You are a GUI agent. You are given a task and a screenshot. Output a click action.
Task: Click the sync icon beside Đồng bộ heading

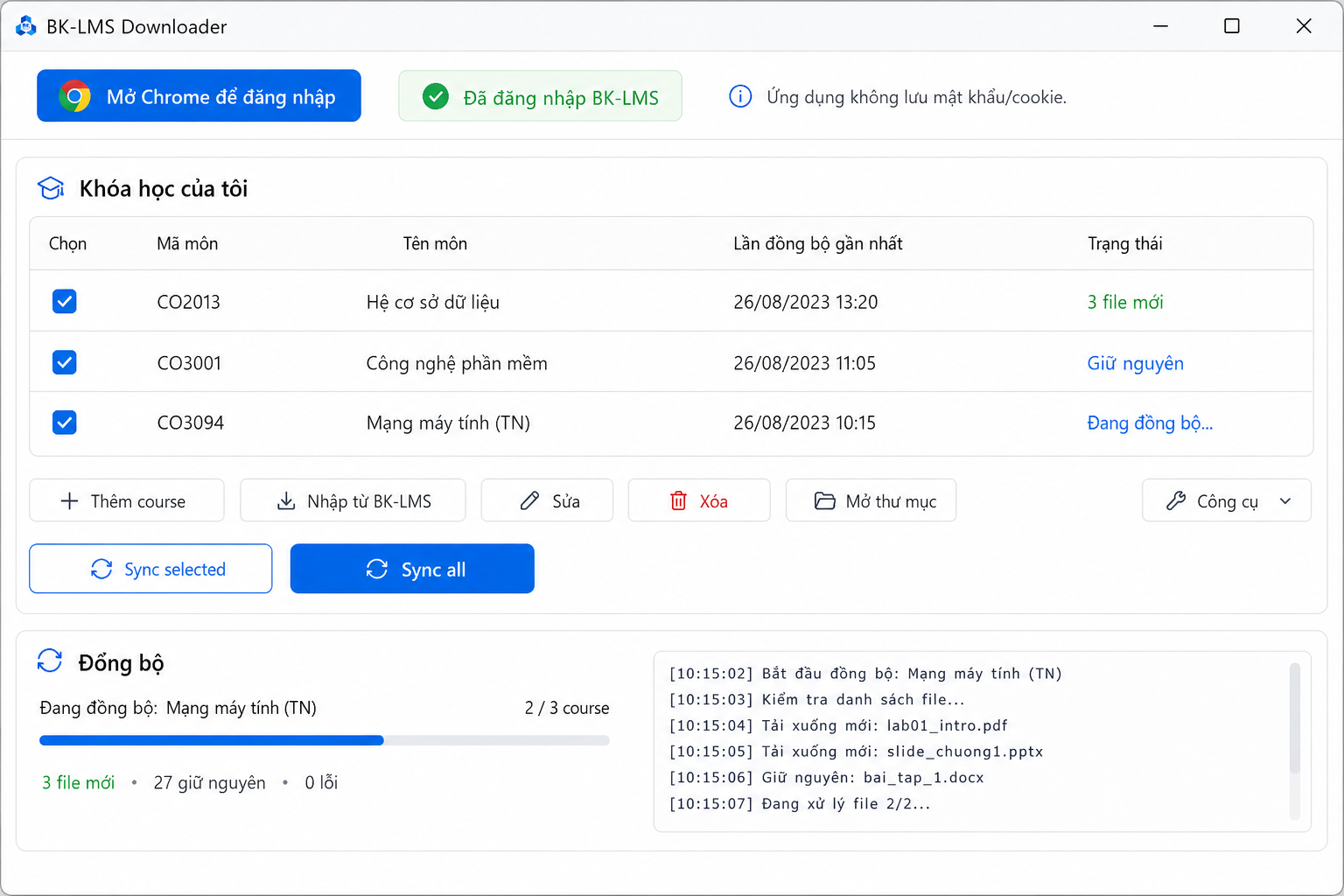click(x=50, y=661)
